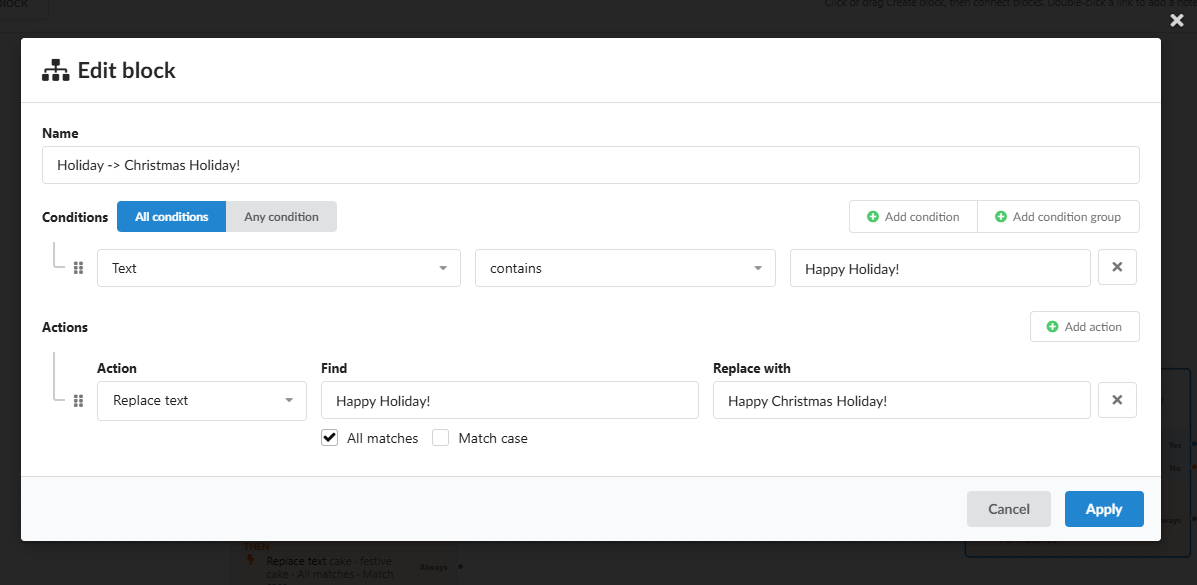Viewport: 1197px width, 585px height.
Task: Open the Text condition field dropdown
Action: point(279,268)
